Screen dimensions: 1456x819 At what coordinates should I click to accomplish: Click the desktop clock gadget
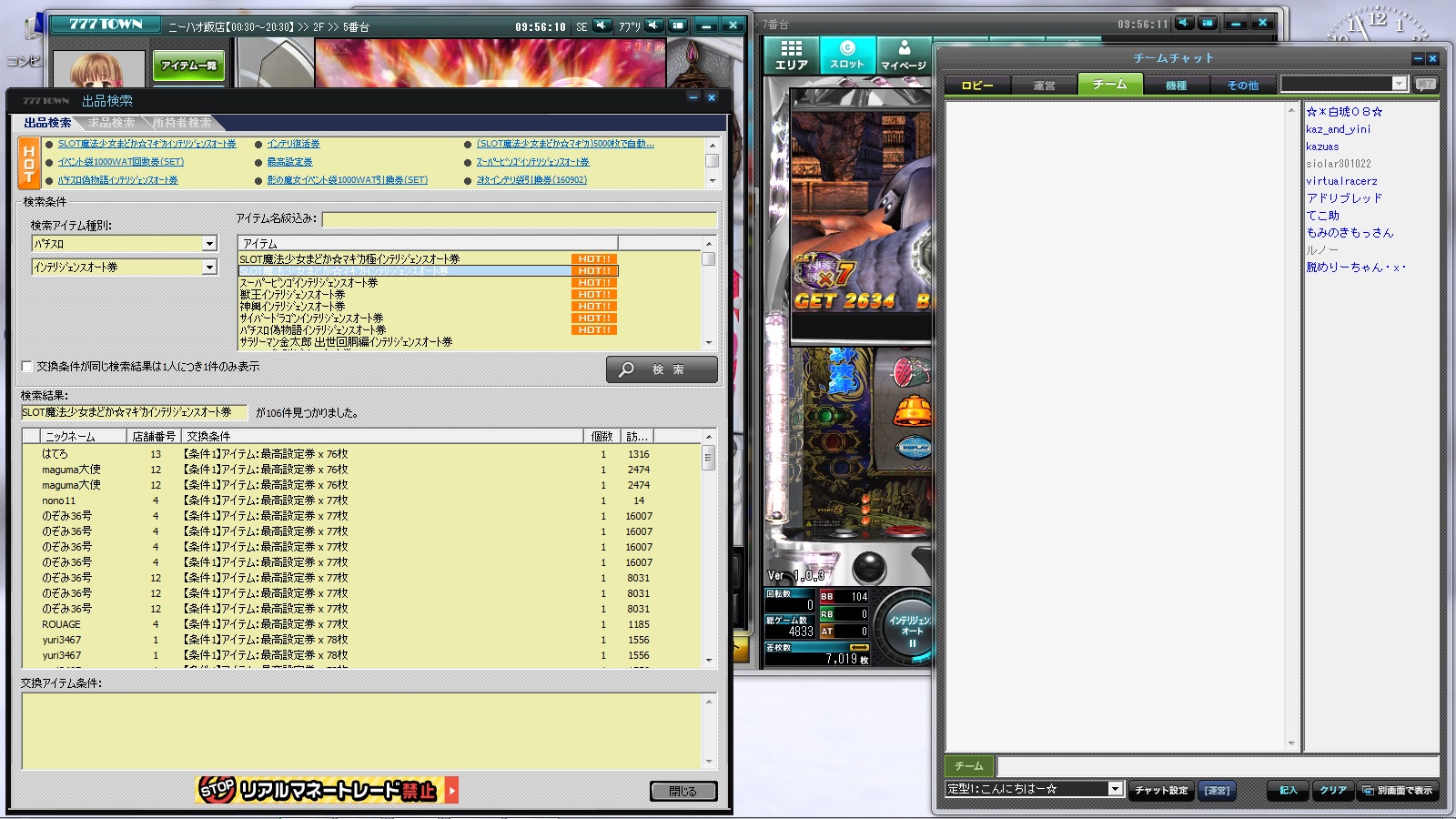tap(1378, 25)
